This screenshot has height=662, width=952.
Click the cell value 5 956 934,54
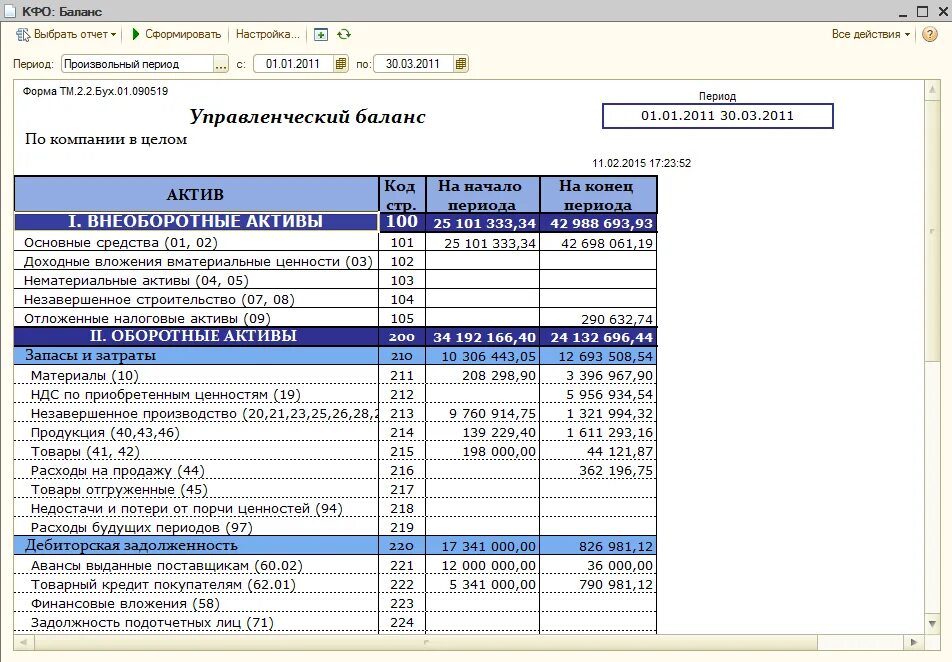598,395
